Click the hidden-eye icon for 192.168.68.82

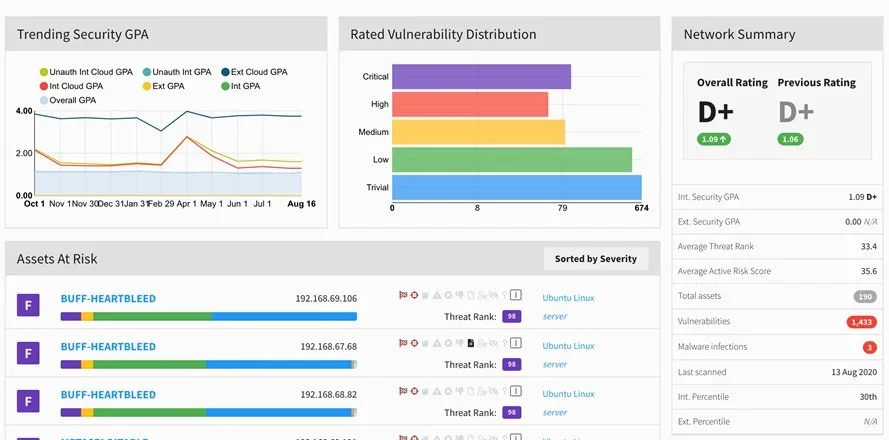(493, 391)
